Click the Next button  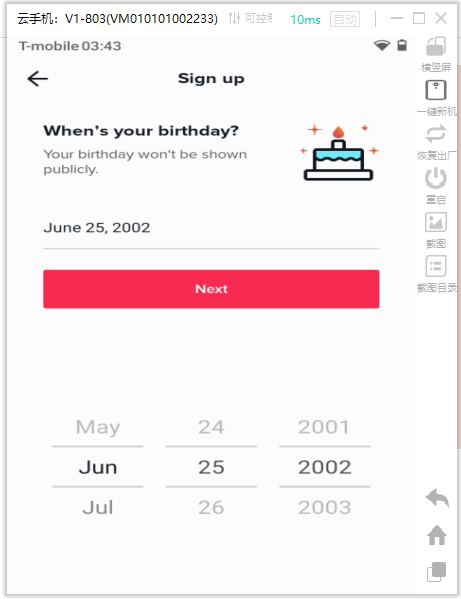pyautogui.click(x=211, y=289)
